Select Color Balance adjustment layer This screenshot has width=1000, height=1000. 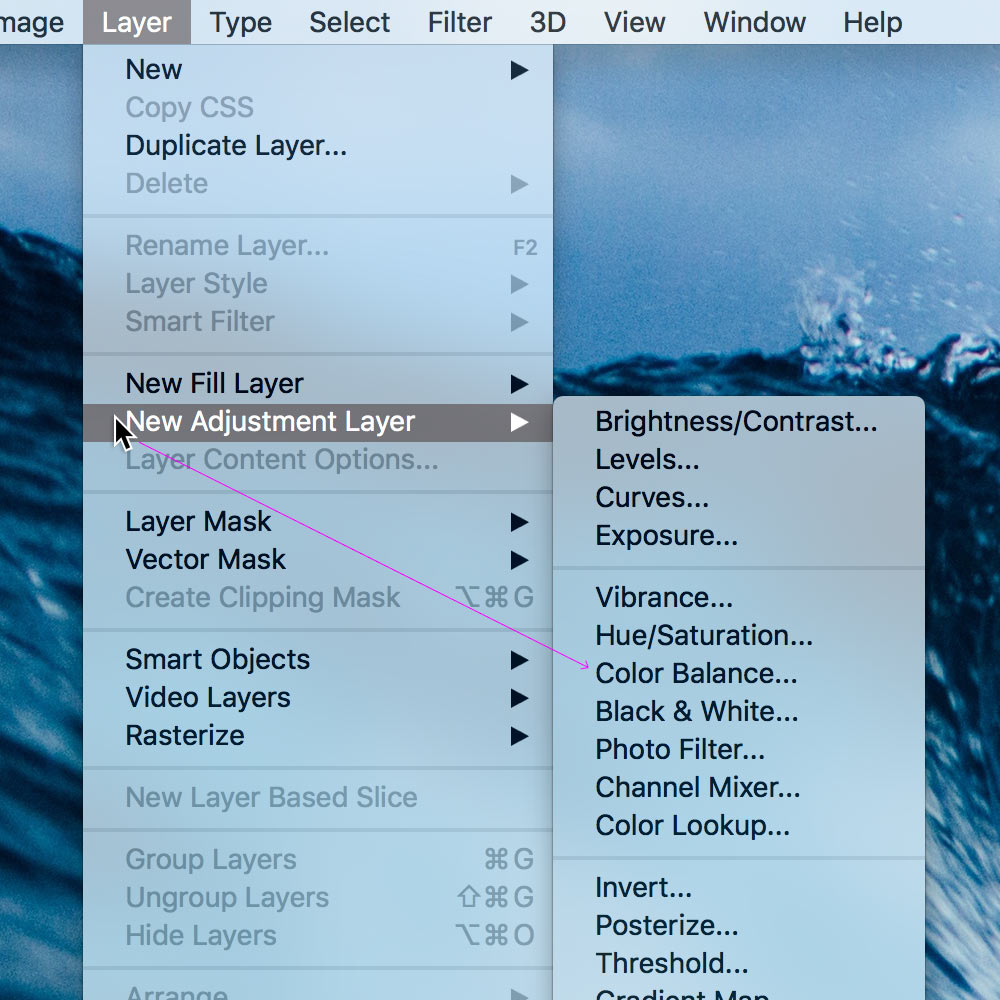696,674
